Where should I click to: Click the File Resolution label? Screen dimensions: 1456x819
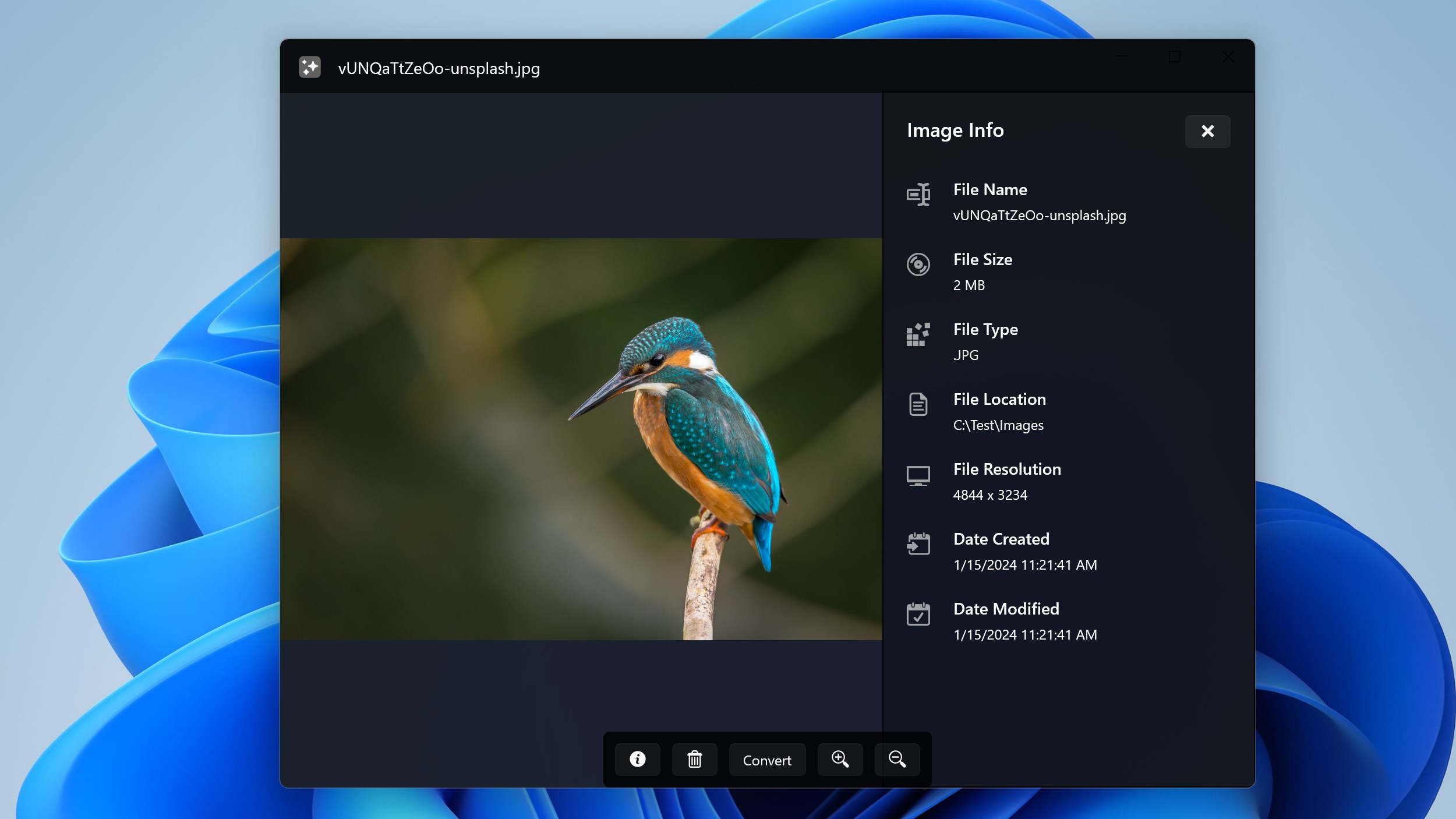(1007, 469)
